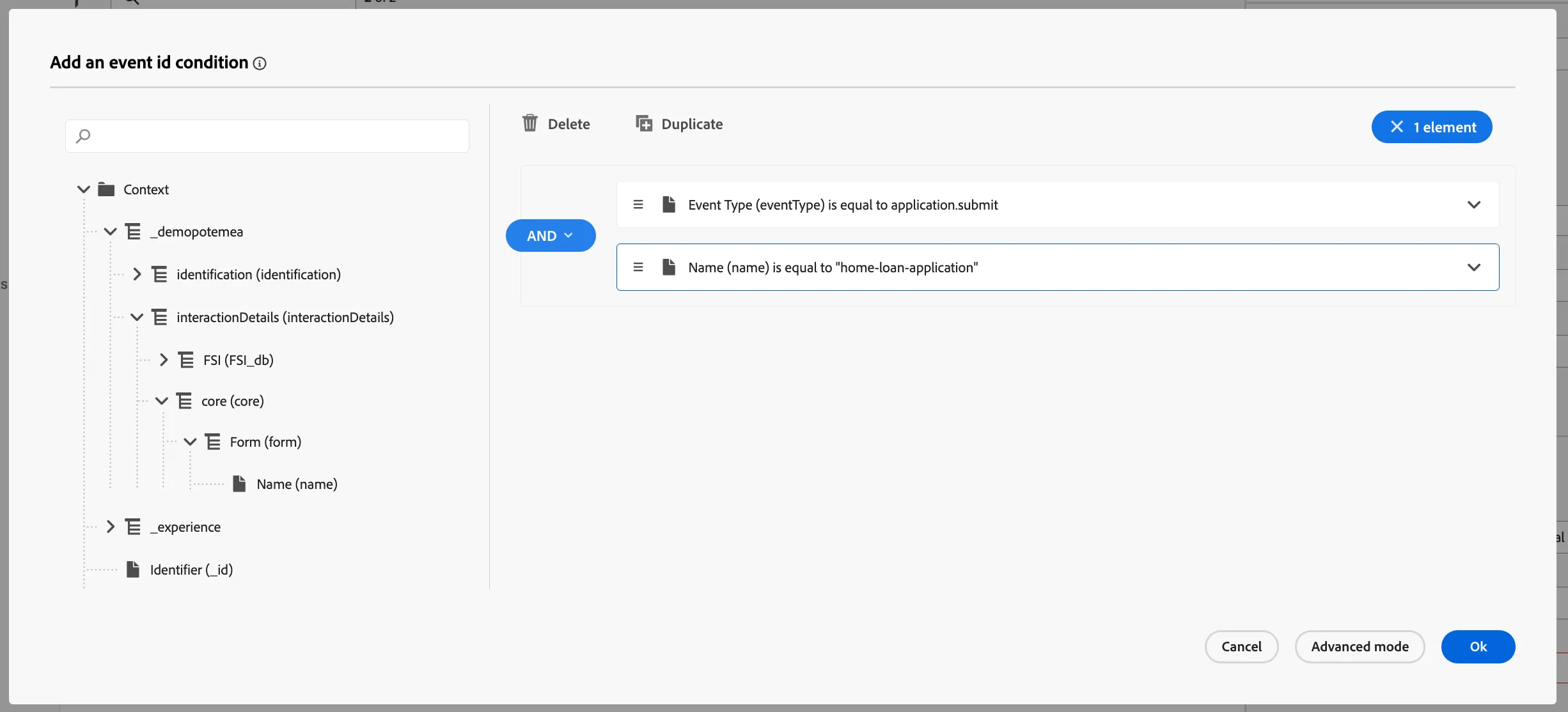Click the Cancel button
This screenshot has height=712, width=1568.
1242,647
